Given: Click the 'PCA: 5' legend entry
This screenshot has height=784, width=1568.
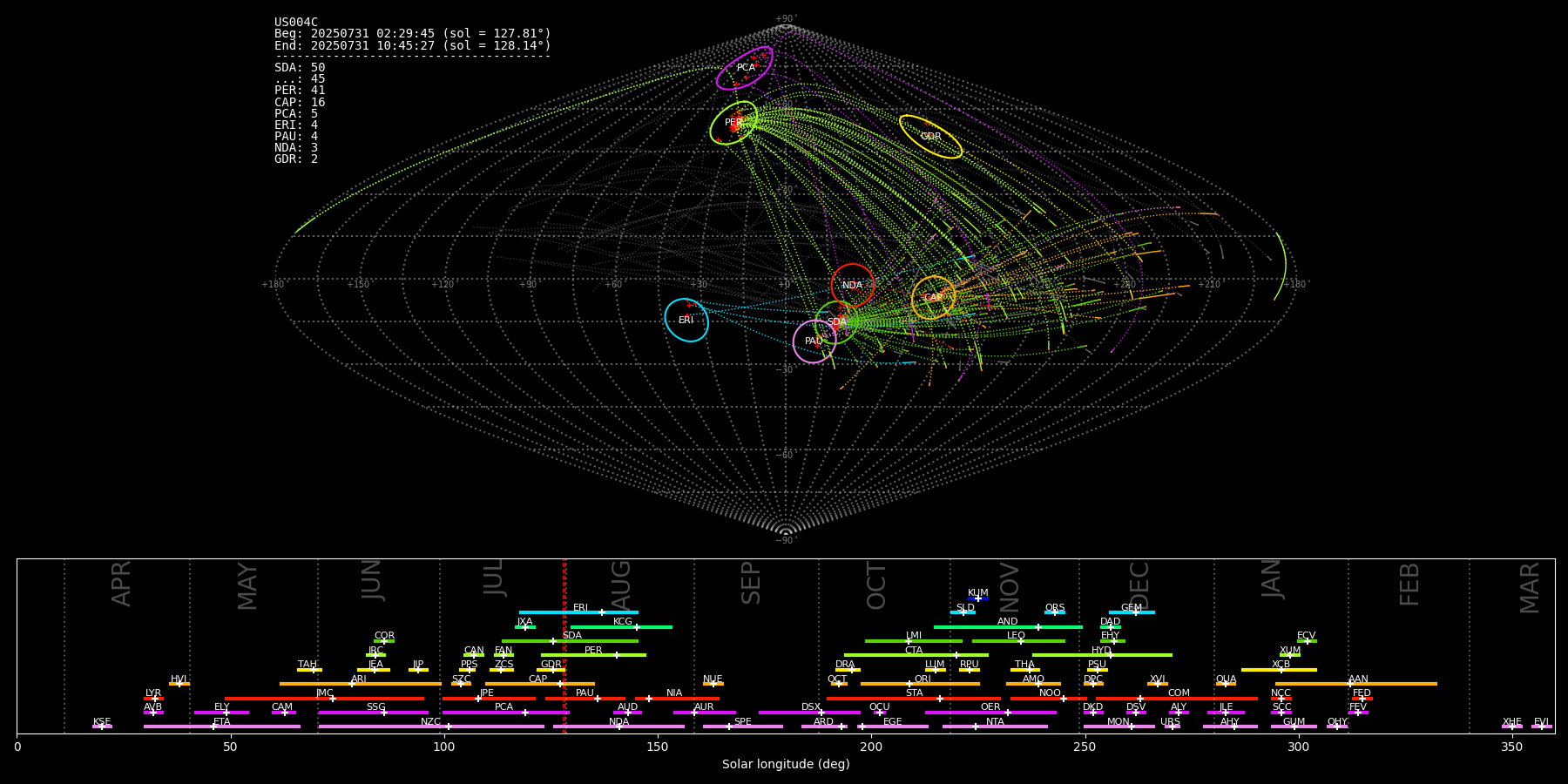Looking at the screenshot, I should (296, 113).
